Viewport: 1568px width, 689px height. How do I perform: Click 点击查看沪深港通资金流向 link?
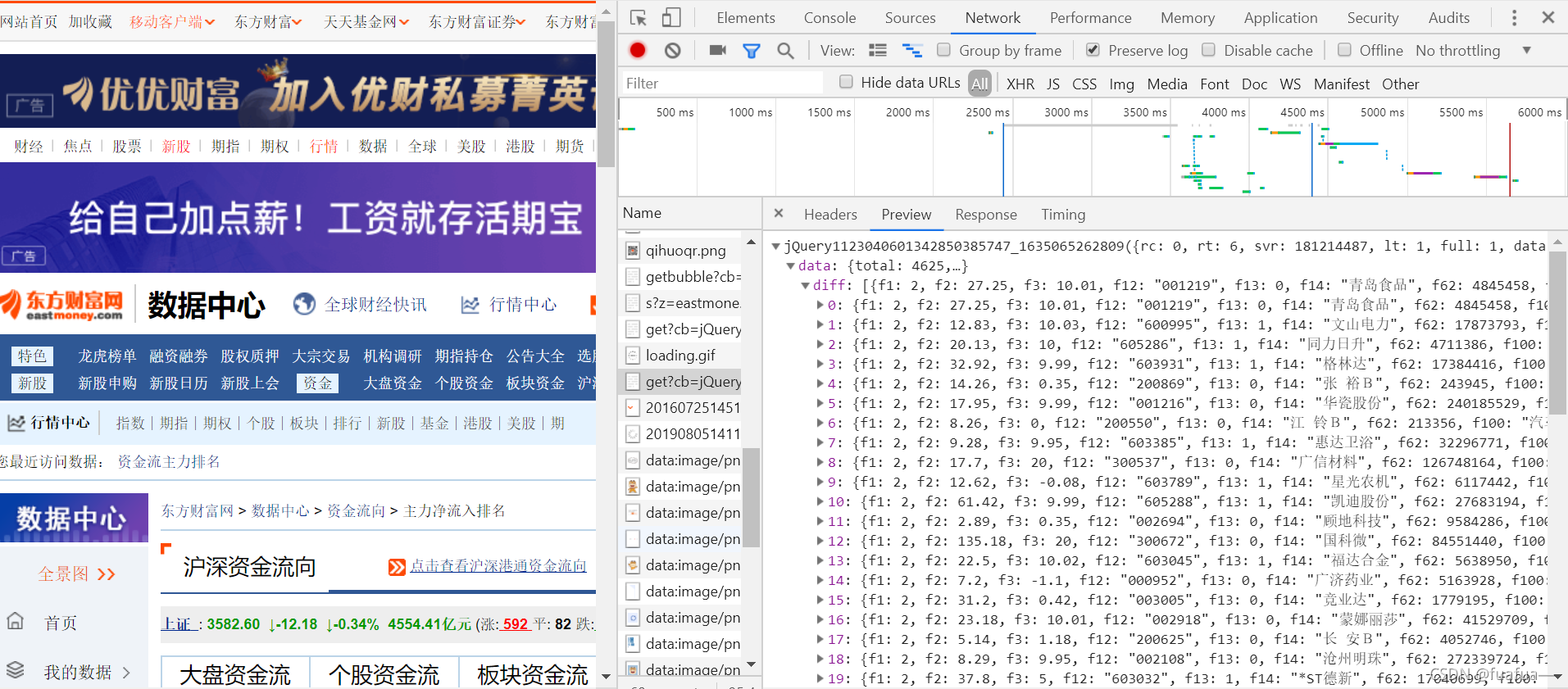(498, 566)
